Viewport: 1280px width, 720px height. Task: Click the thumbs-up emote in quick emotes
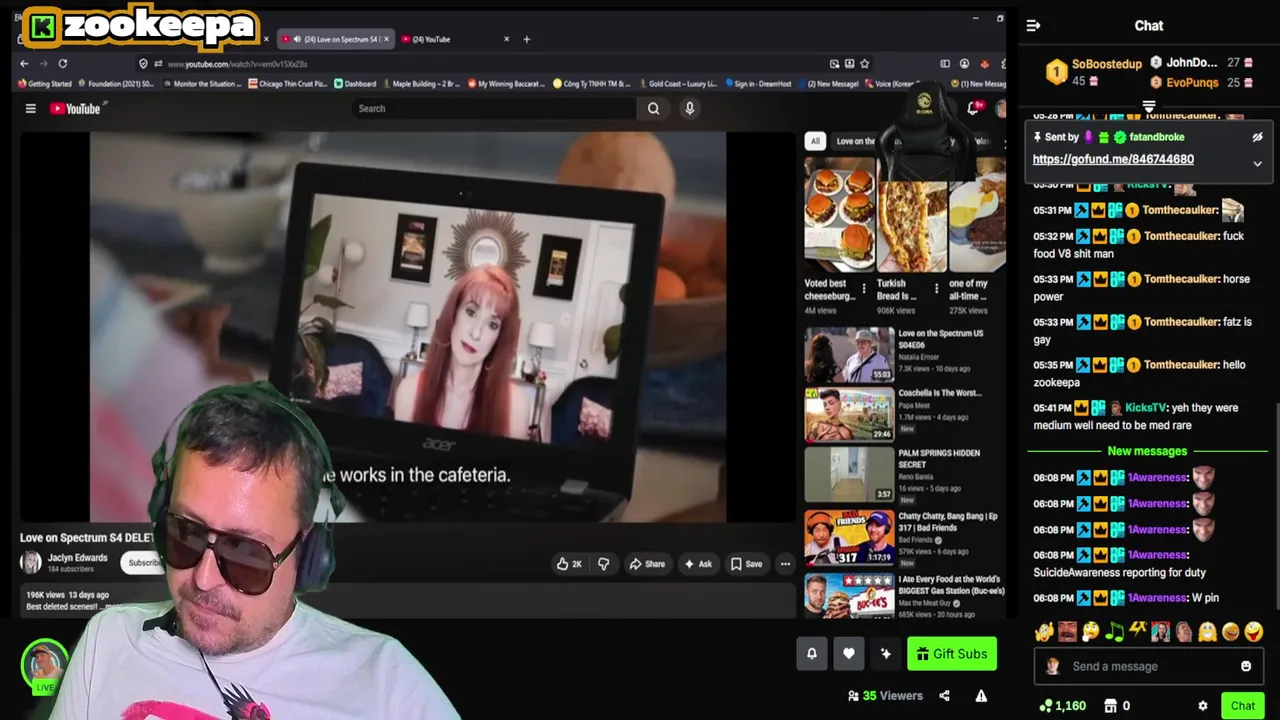1044,632
